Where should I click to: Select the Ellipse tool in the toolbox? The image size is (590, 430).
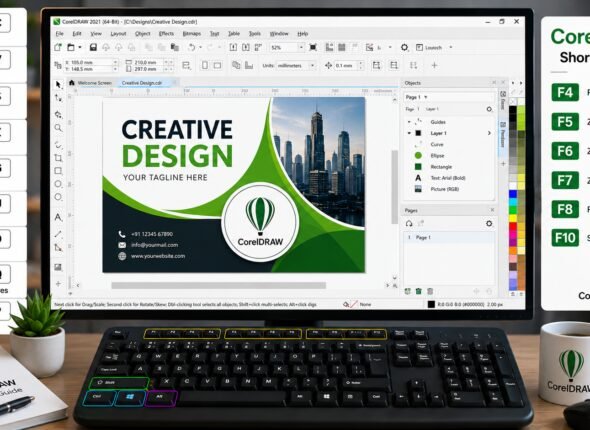point(58,184)
